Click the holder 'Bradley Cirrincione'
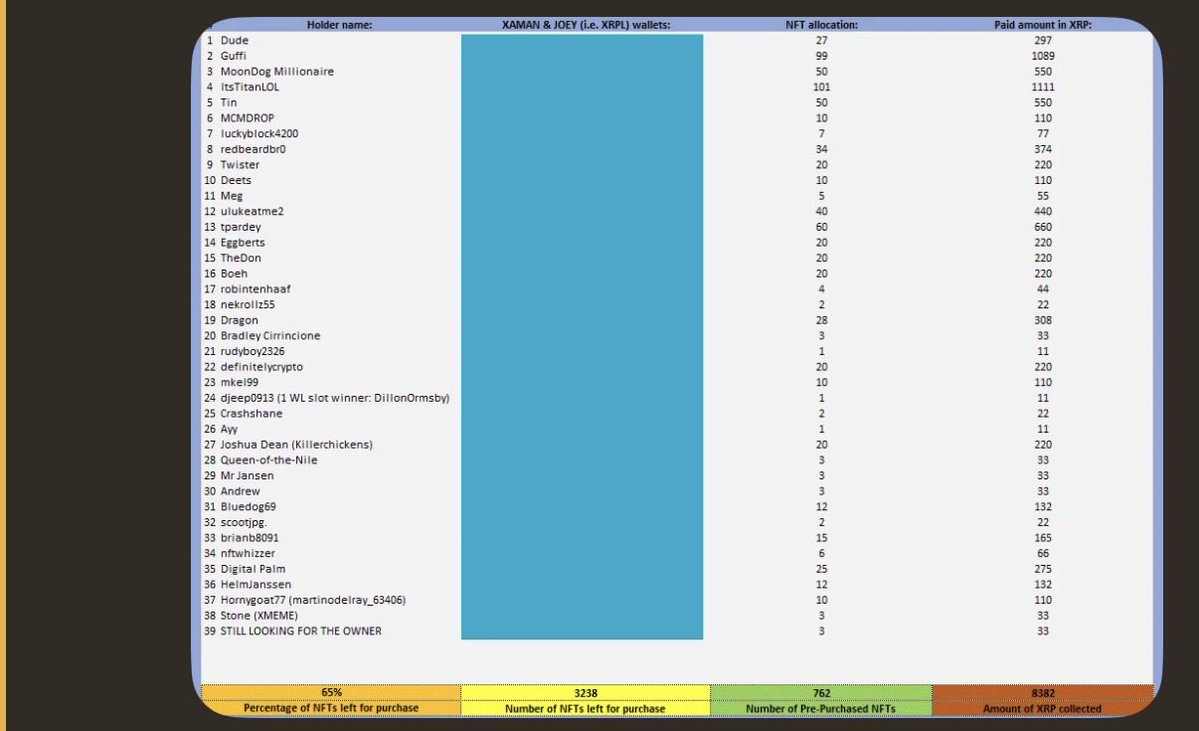 tap(270, 336)
